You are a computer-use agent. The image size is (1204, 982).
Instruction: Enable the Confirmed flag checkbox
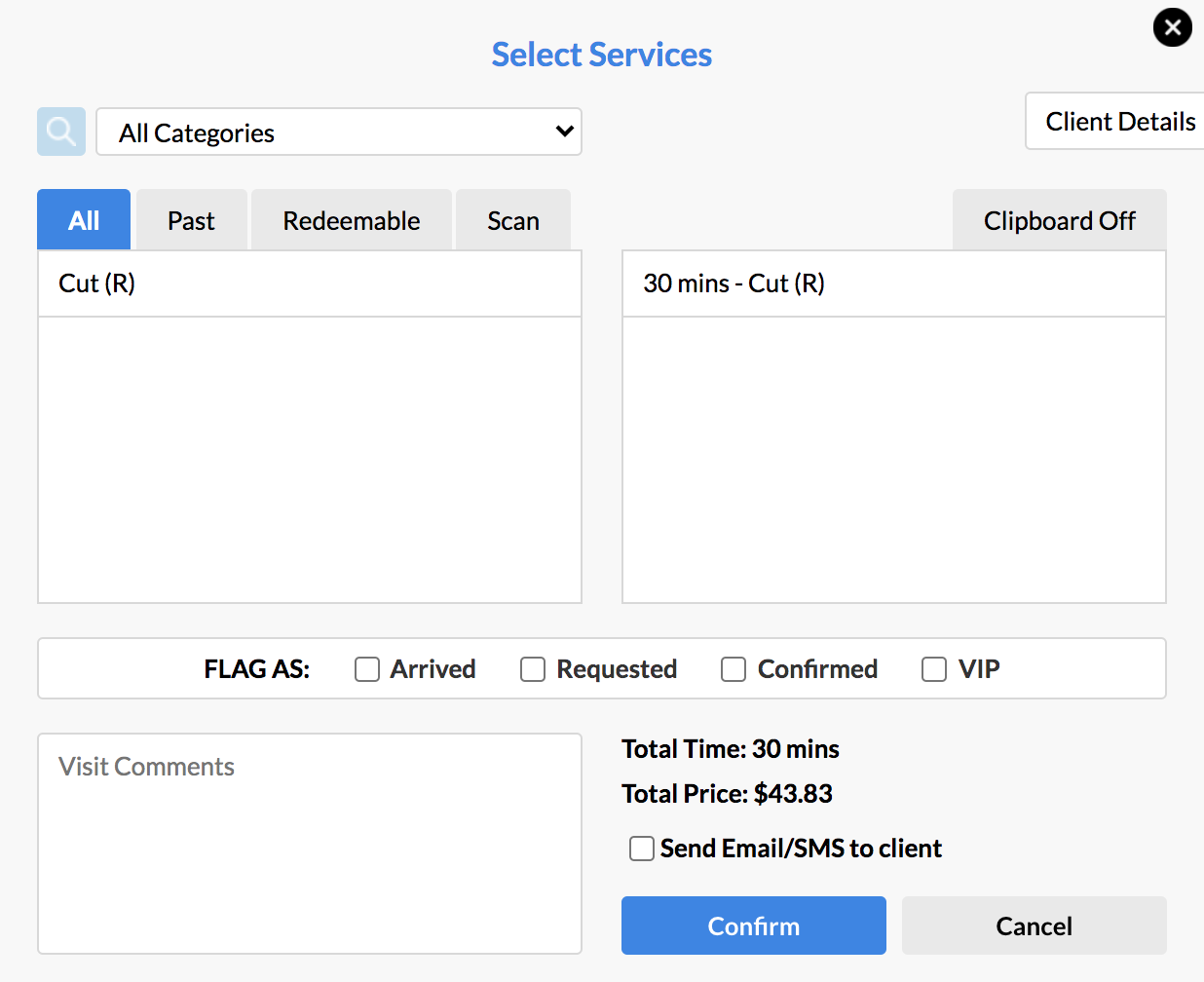click(x=734, y=669)
